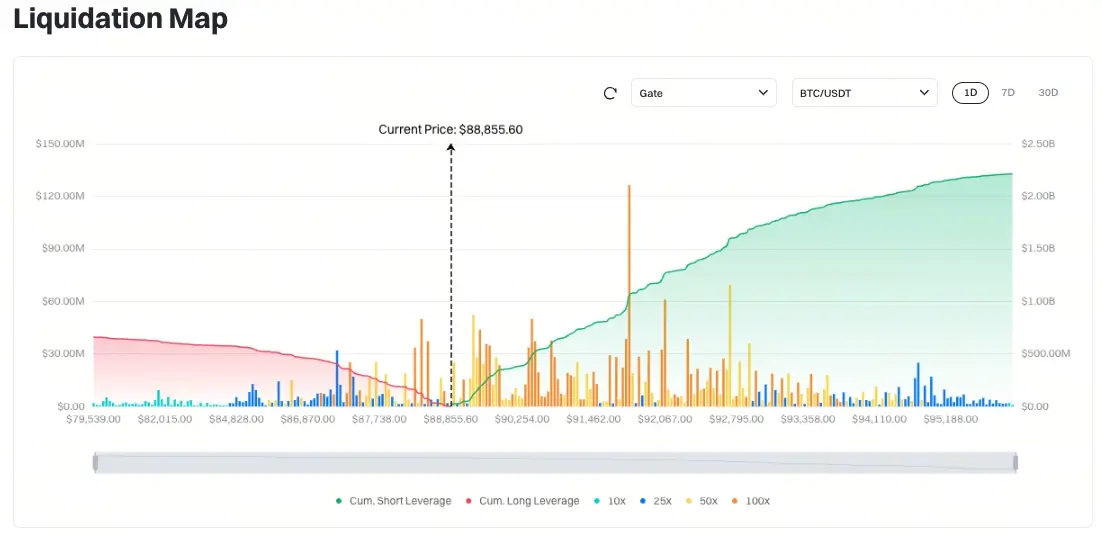Click the $95,188.00 x-axis label

(951, 420)
